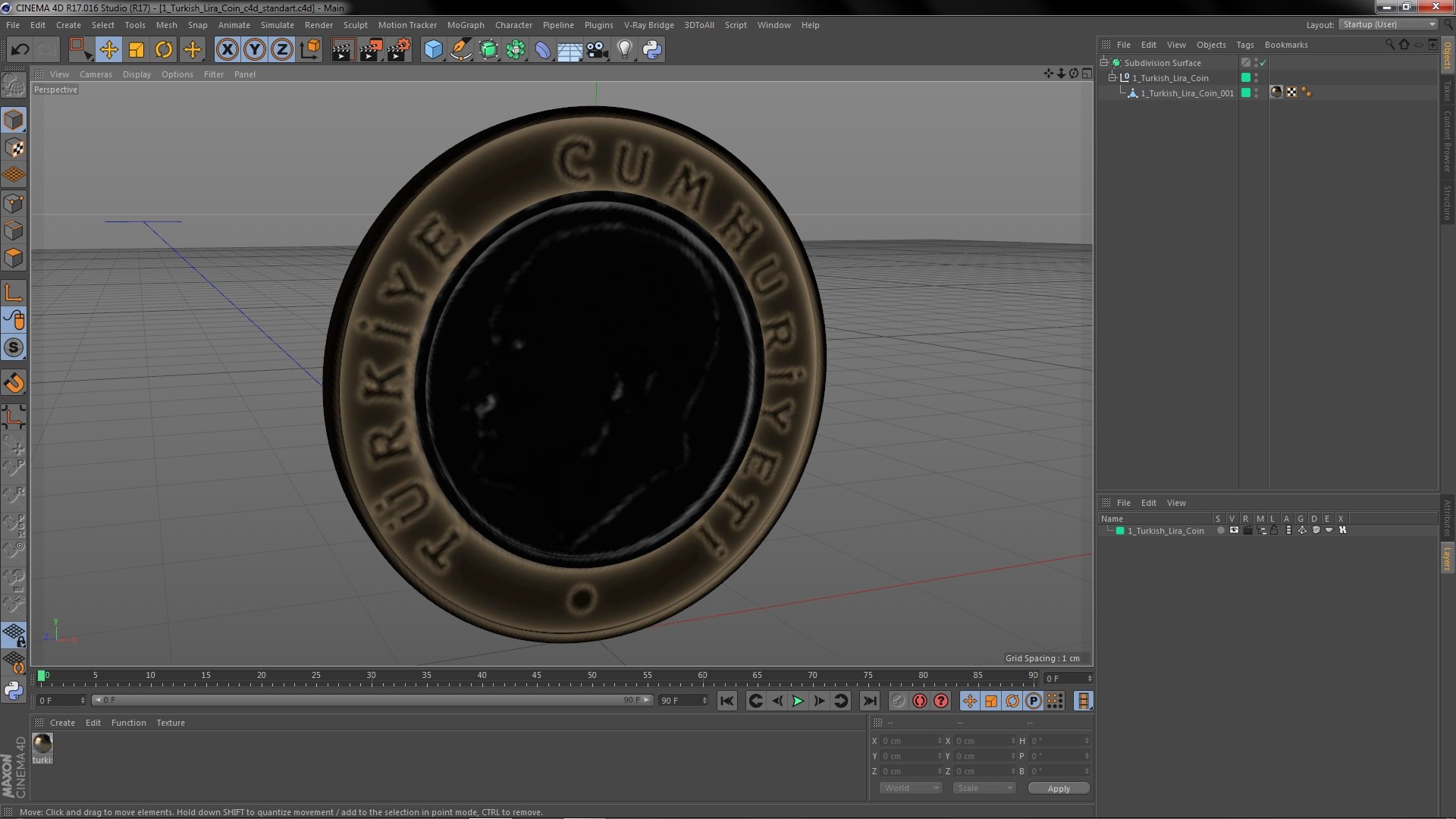Screen dimensions: 1456x819
Task: Add a Camera object icon
Action: coord(598,50)
